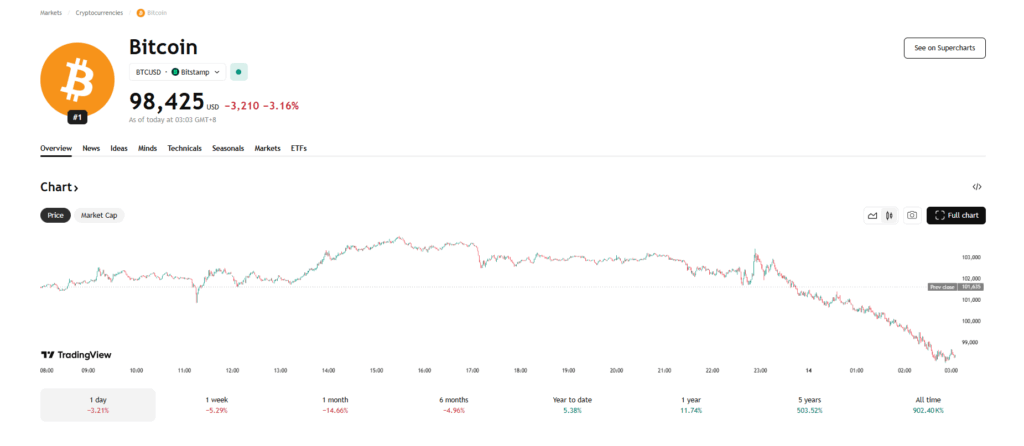Switch chart to area style icon
The height and width of the screenshot is (446, 1024).
pyautogui.click(x=873, y=215)
